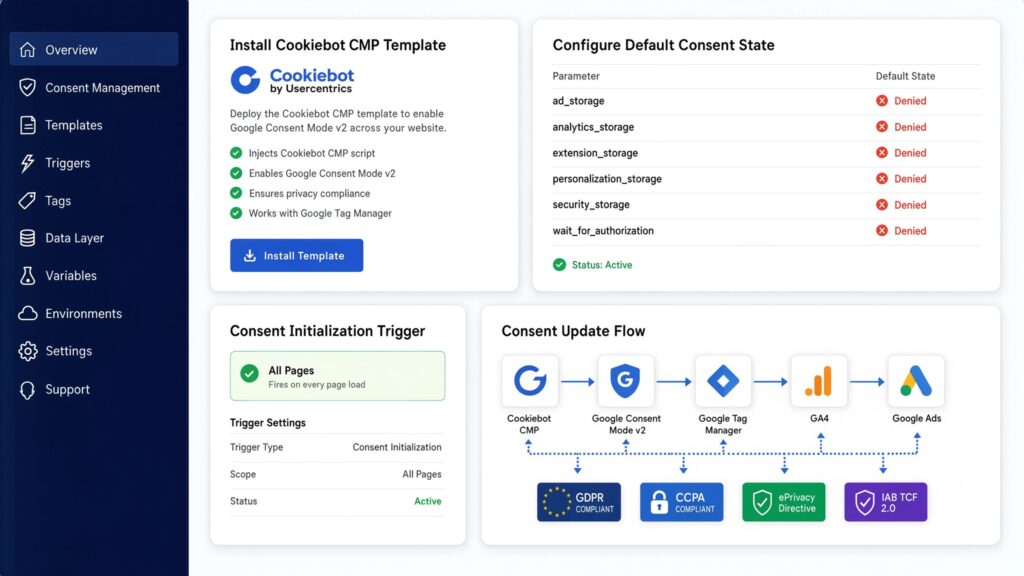
Task: Click the ePrivacy Directive badge
Action: [x=784, y=502]
